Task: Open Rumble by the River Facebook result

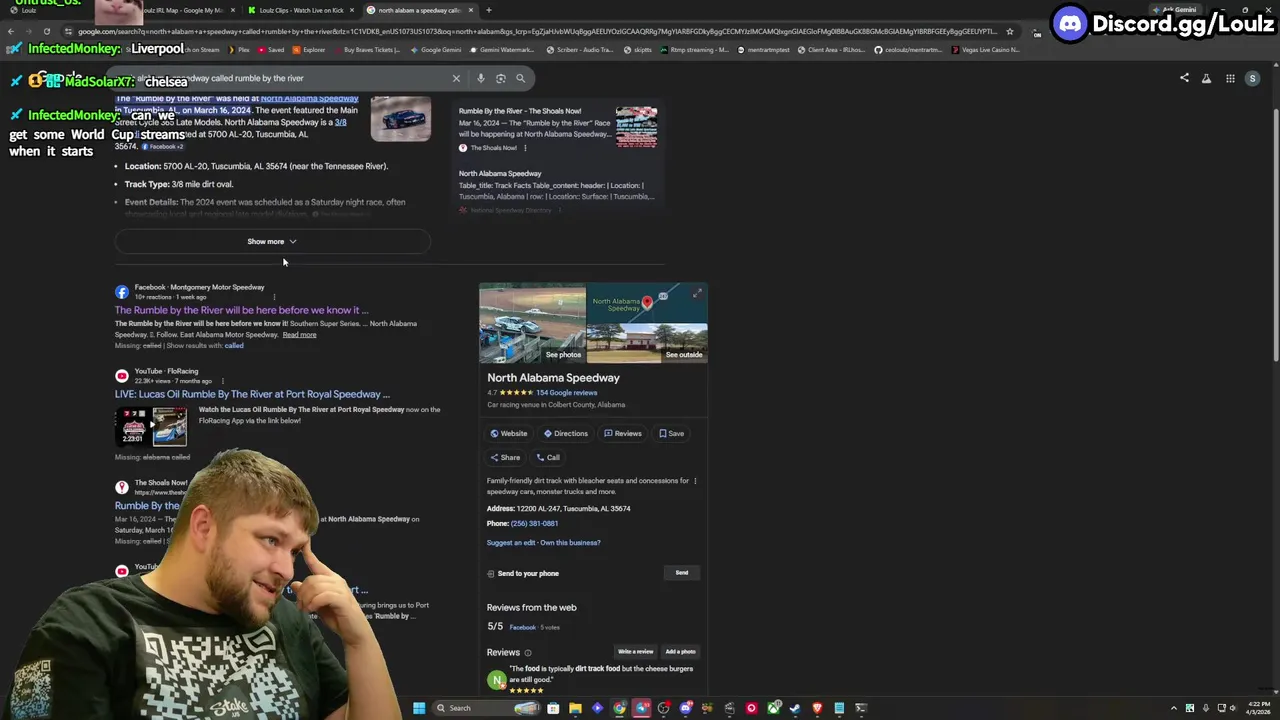Action: (x=241, y=310)
